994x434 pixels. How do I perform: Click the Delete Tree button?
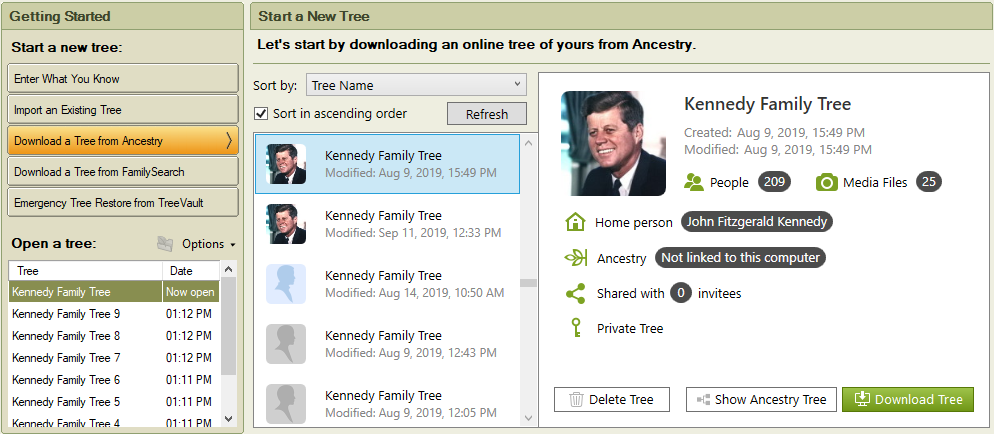point(611,400)
